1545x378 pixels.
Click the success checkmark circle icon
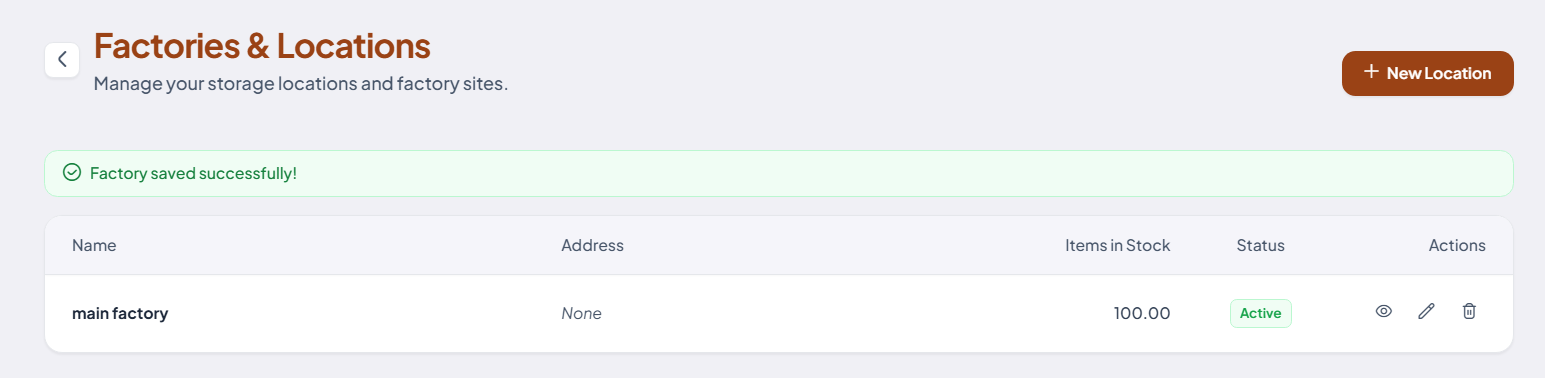pos(72,173)
